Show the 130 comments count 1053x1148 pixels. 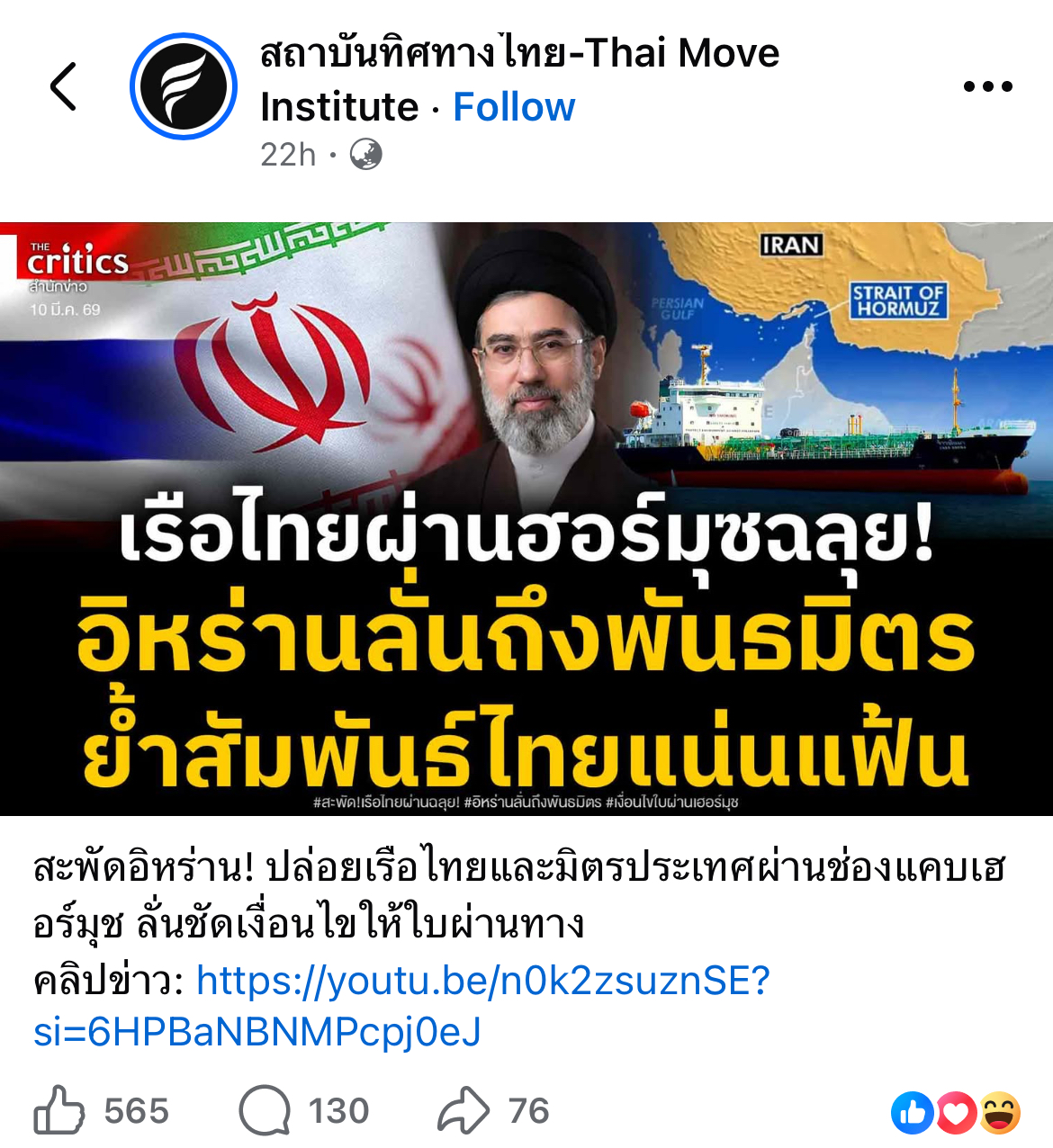(339, 1111)
